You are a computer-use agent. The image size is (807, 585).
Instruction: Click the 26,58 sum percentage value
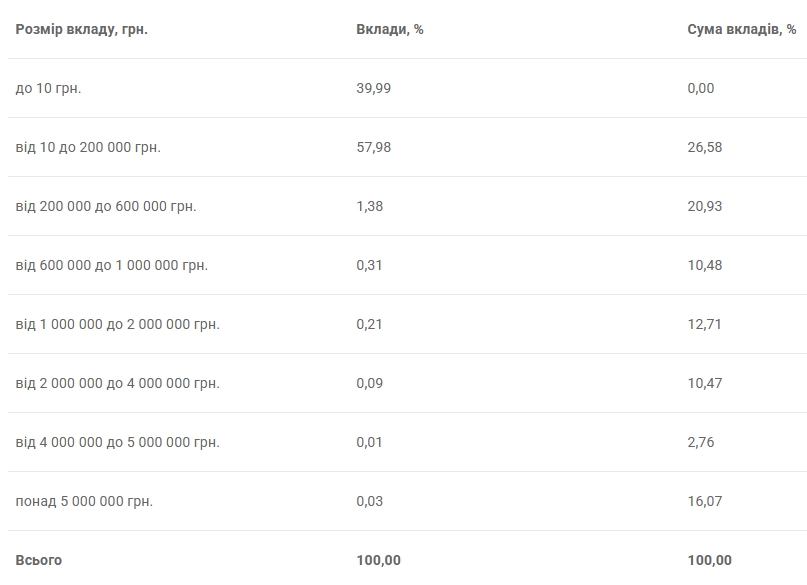[x=704, y=147]
